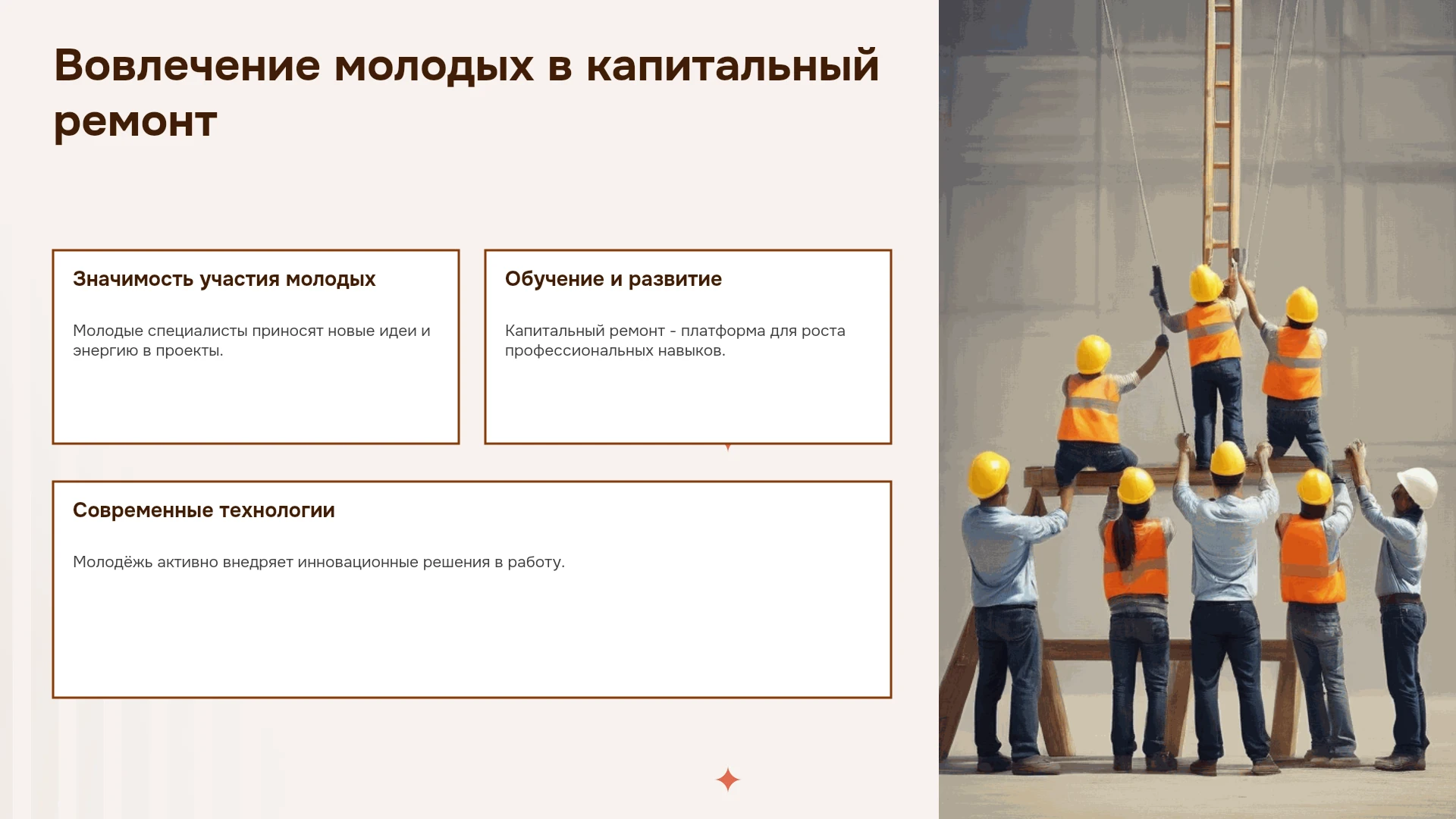Click the orange four-pointed star icon
The width and height of the screenshot is (1456, 819).
pyautogui.click(x=727, y=780)
